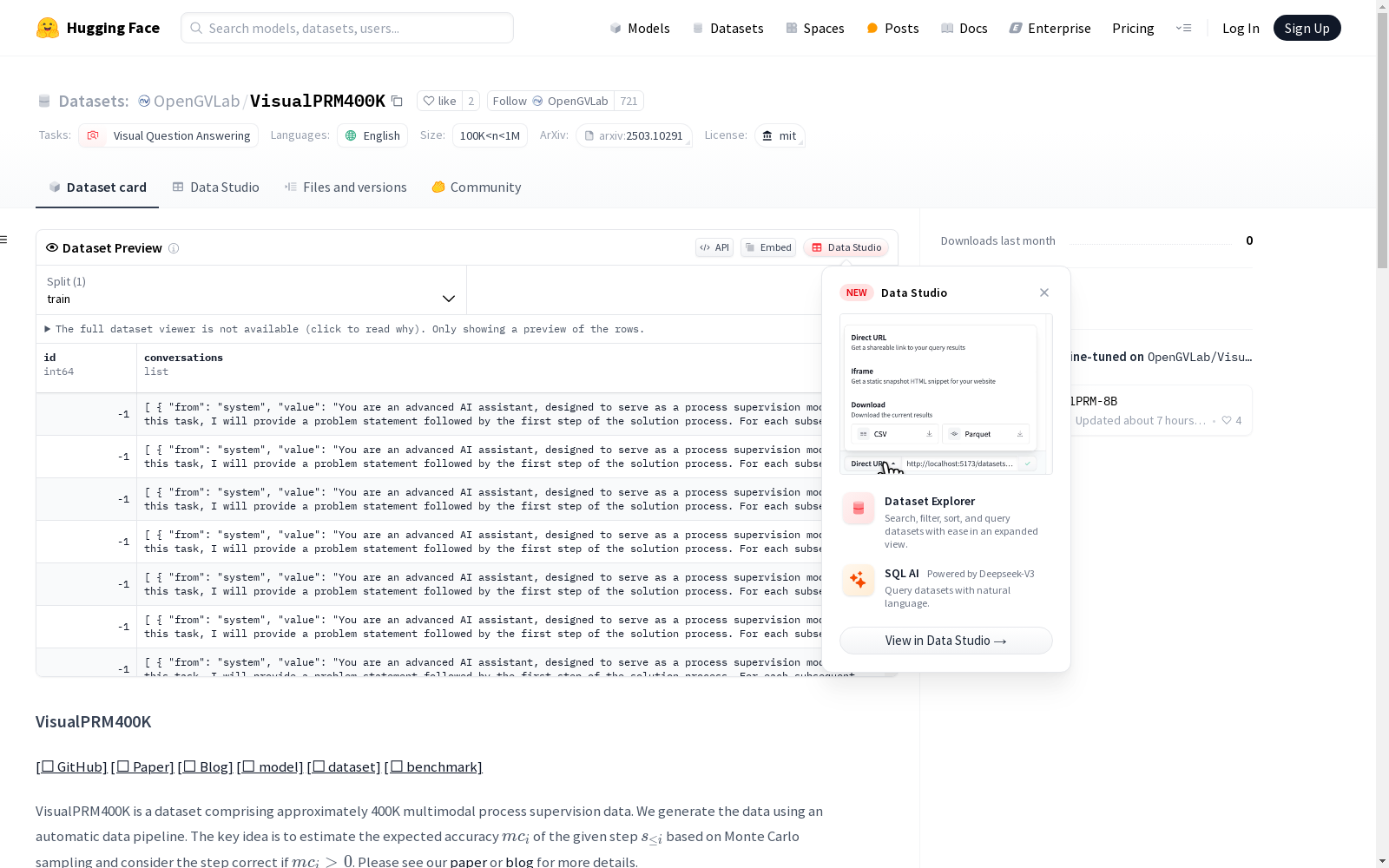Follow OpenGVLab

(550, 101)
